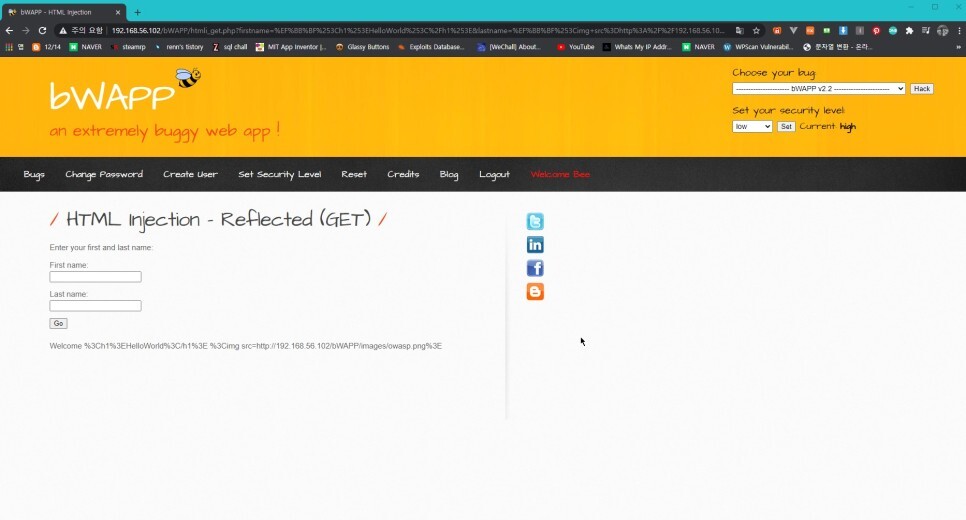Open the Twitter social icon
The height and width of the screenshot is (520, 966).
pyautogui.click(x=535, y=221)
